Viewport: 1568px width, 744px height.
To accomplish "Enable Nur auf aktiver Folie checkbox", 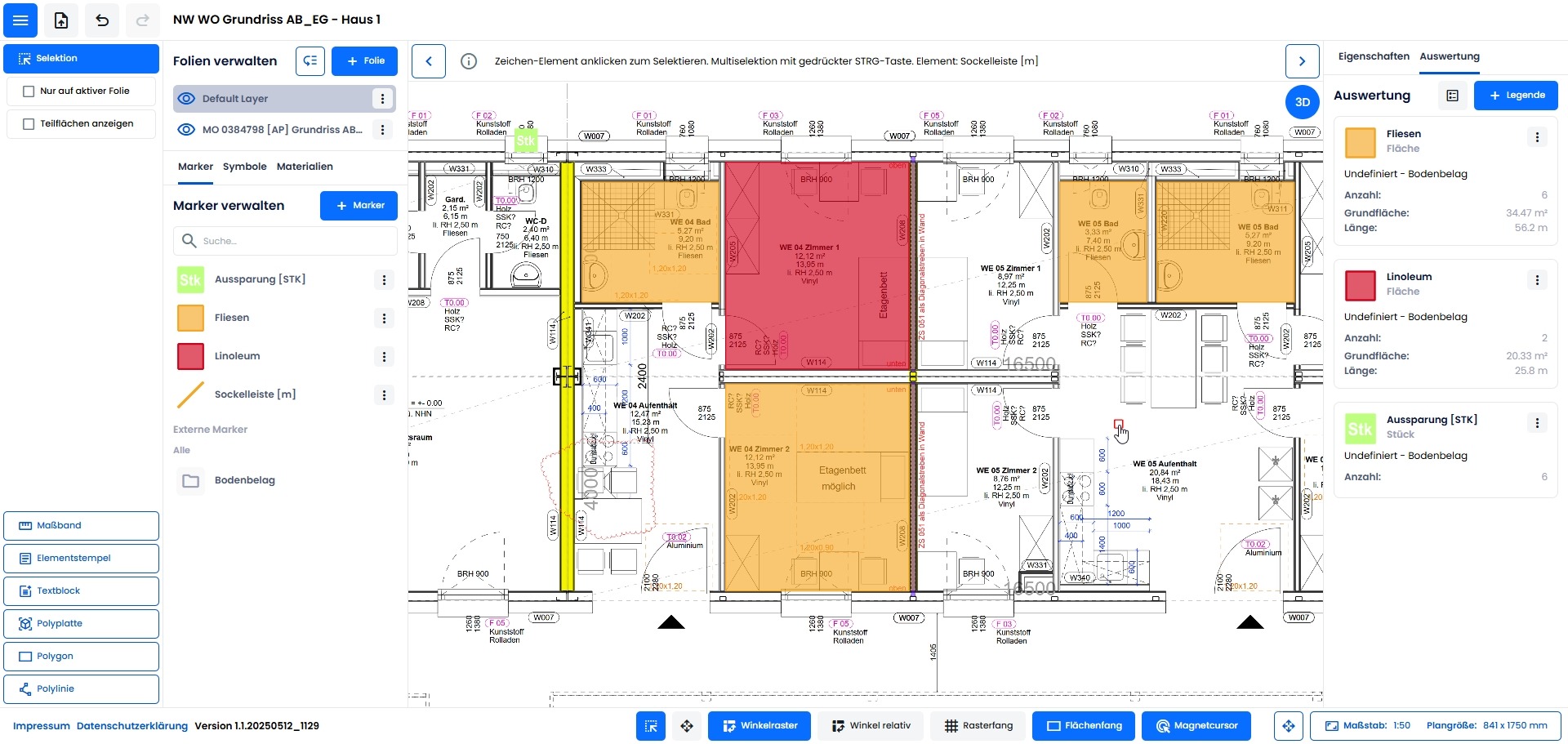I will [29, 91].
